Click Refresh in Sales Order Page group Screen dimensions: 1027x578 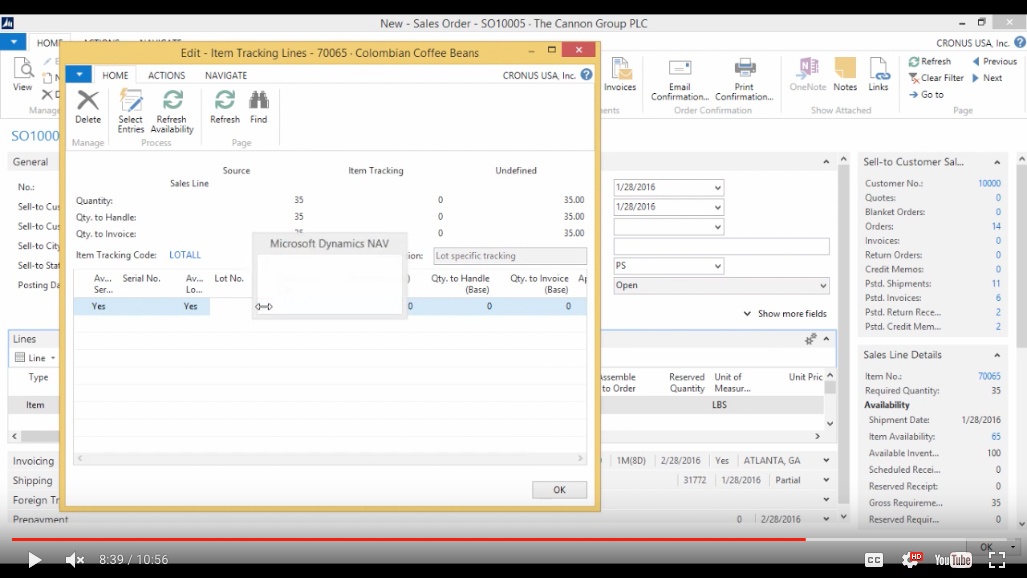[929, 61]
